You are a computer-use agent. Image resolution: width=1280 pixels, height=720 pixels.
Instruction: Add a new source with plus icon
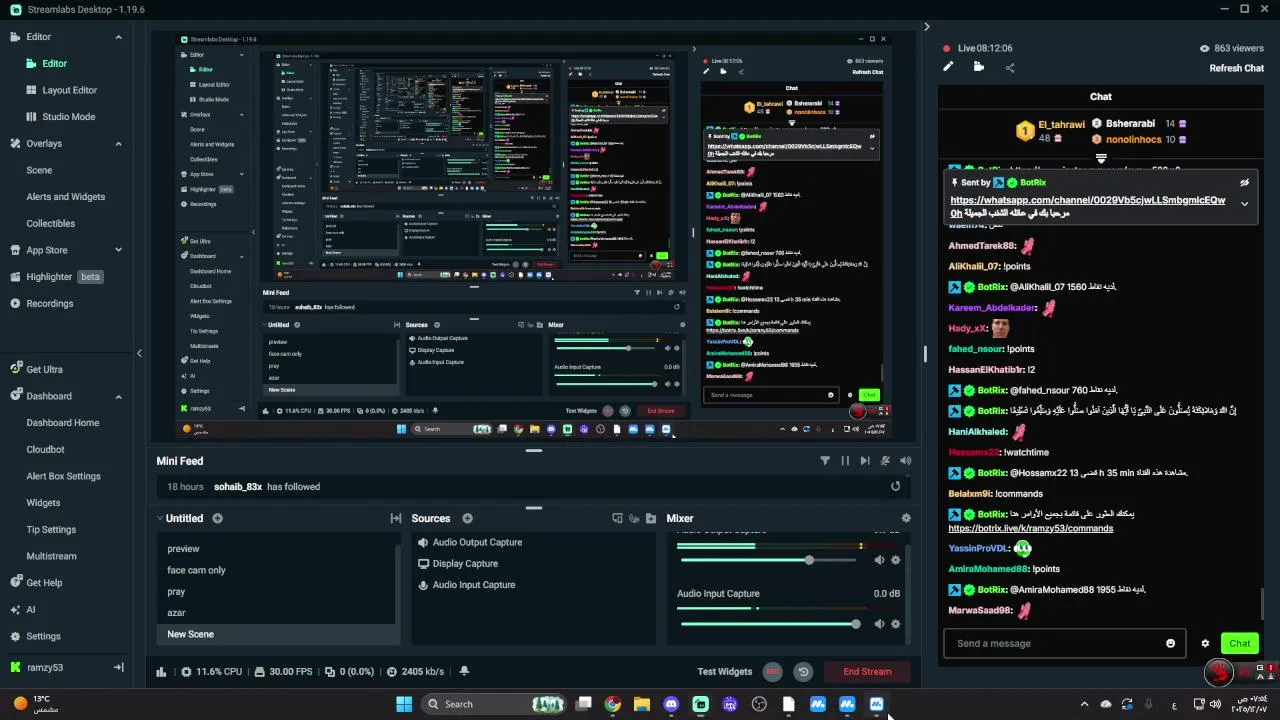(467, 519)
